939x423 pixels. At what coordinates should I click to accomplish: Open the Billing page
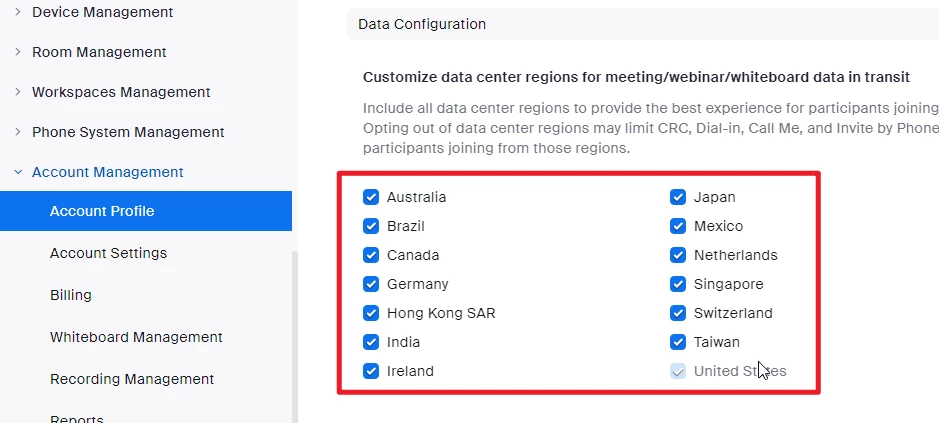coord(71,295)
